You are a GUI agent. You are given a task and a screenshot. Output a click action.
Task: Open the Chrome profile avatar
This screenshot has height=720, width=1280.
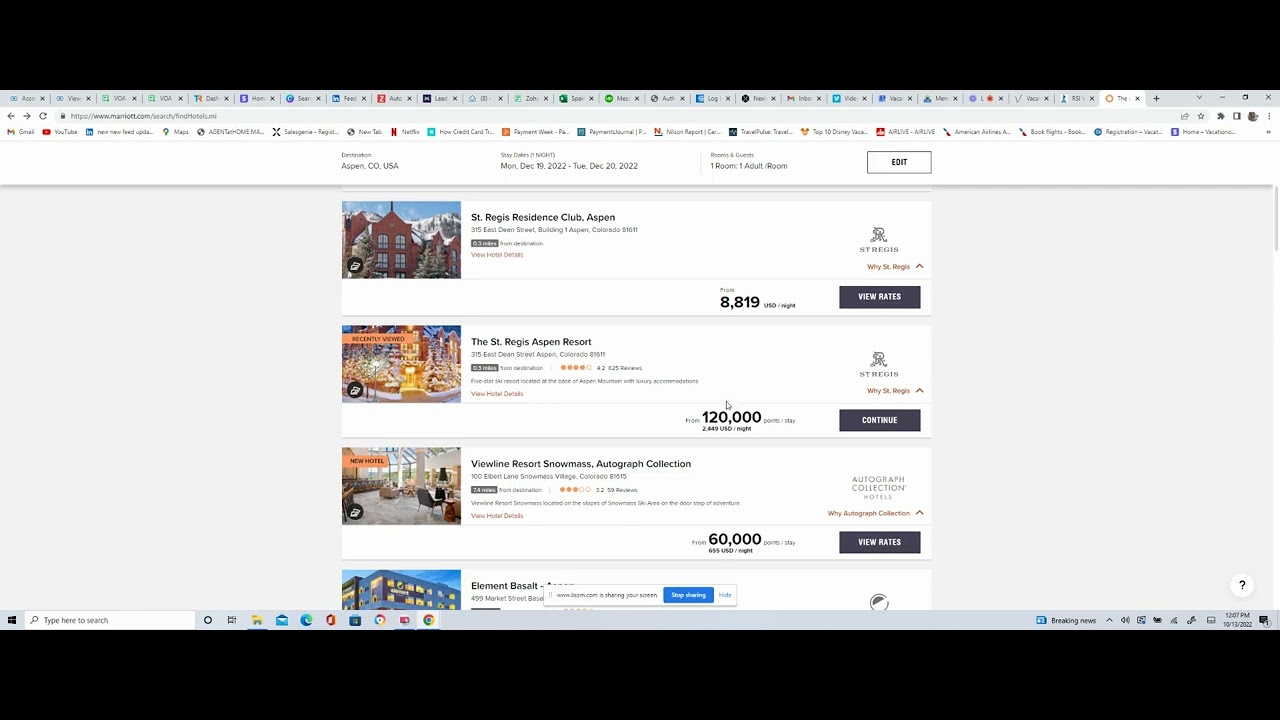click(1252, 116)
